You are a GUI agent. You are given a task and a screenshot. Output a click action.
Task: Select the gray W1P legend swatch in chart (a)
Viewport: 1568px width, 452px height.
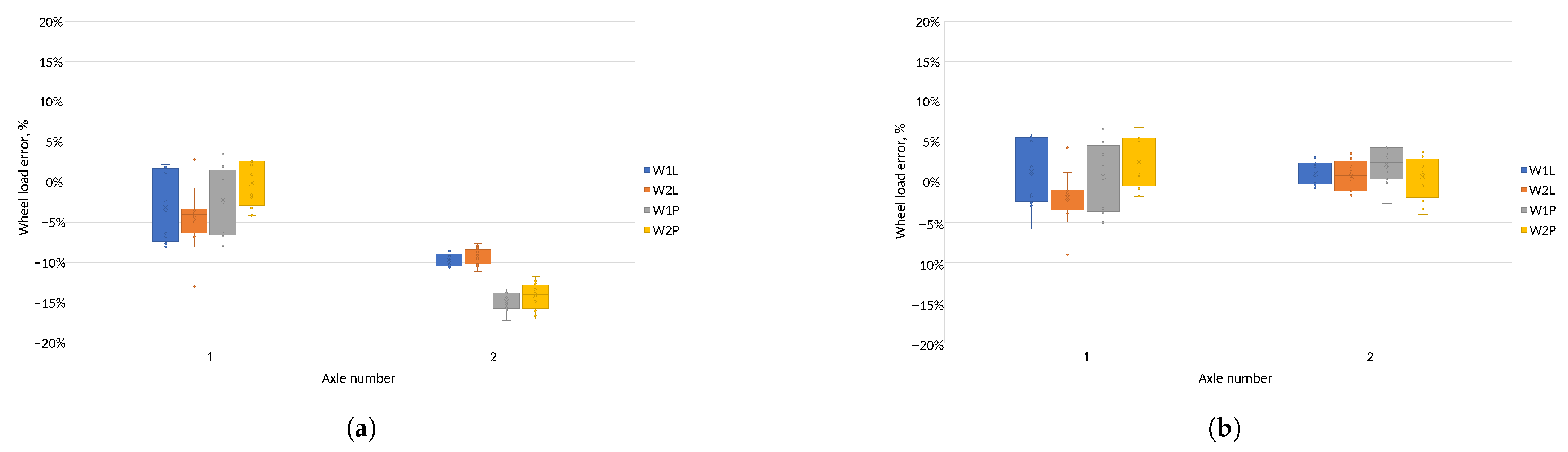(x=647, y=210)
